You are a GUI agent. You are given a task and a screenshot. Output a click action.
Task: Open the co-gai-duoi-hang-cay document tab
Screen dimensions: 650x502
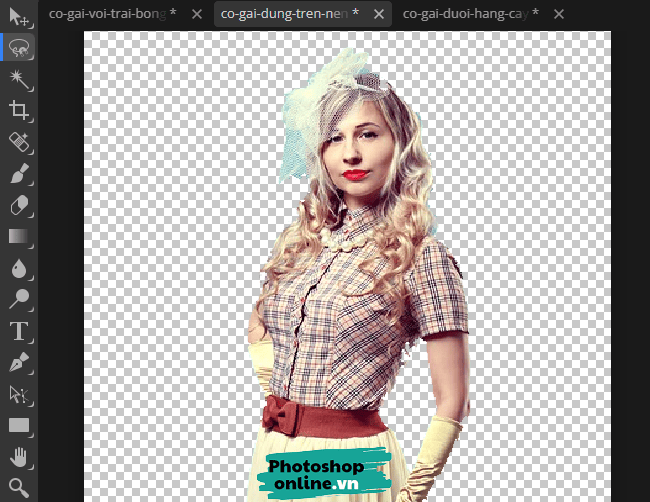click(471, 14)
